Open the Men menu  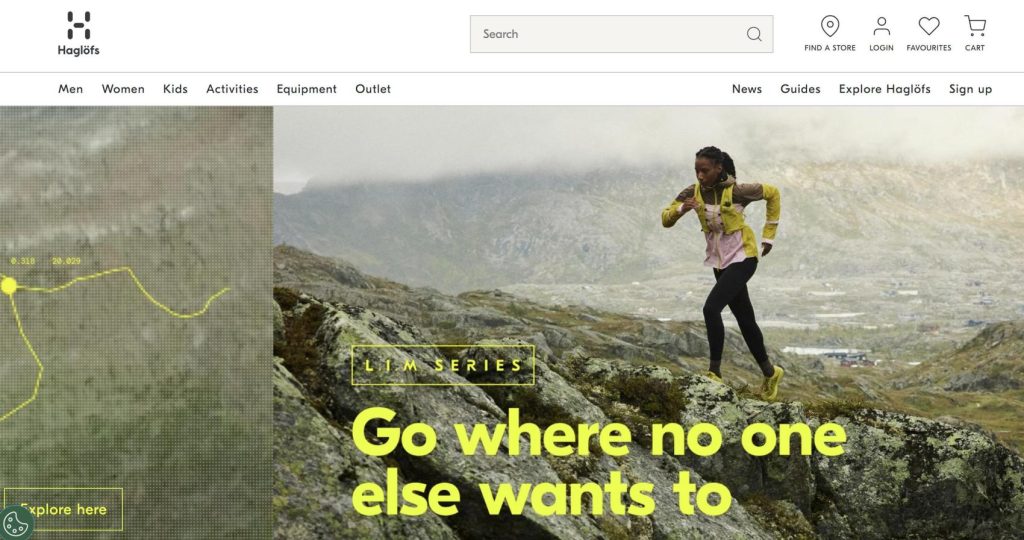(x=71, y=89)
